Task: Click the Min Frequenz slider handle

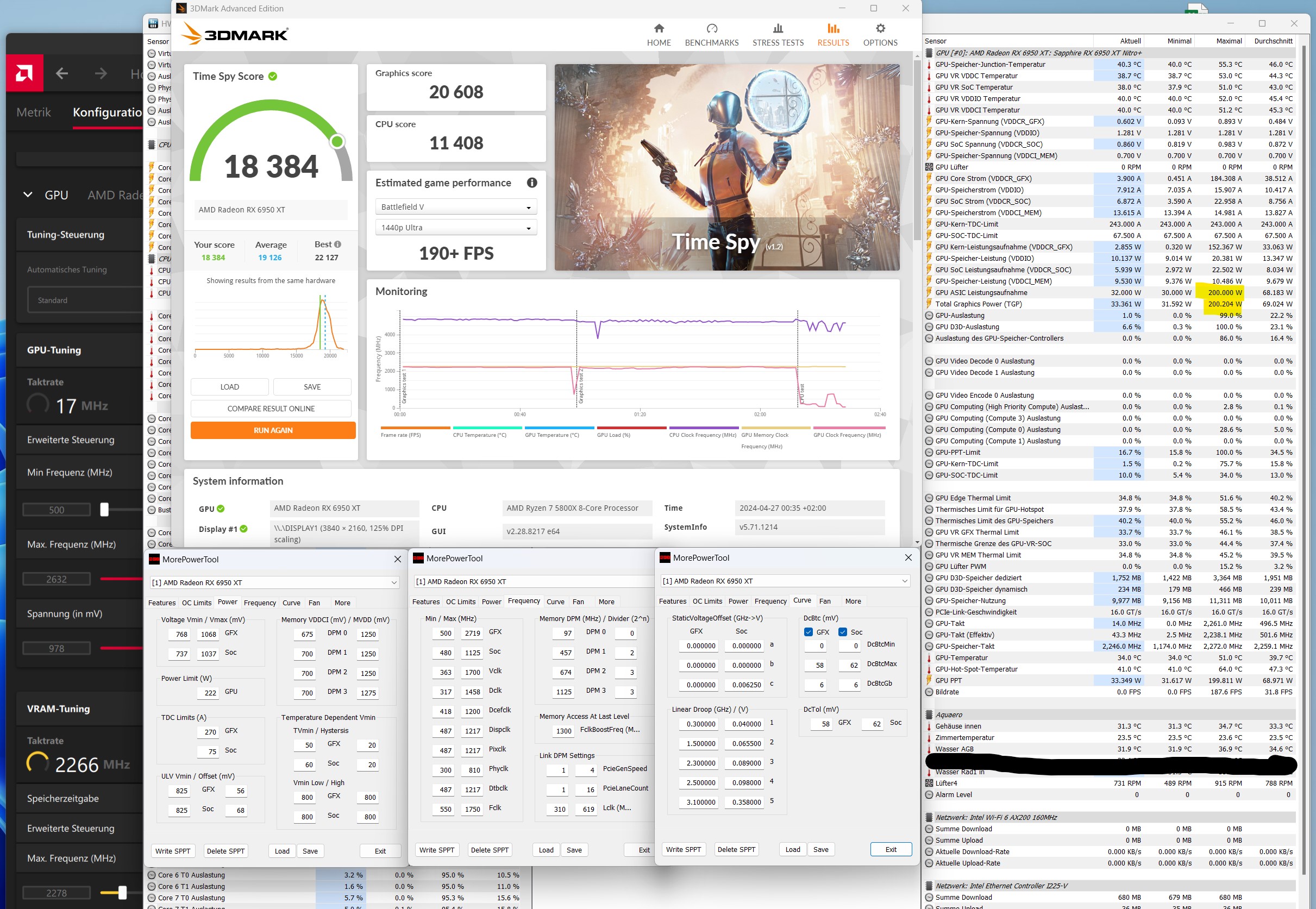Action: tap(104, 510)
